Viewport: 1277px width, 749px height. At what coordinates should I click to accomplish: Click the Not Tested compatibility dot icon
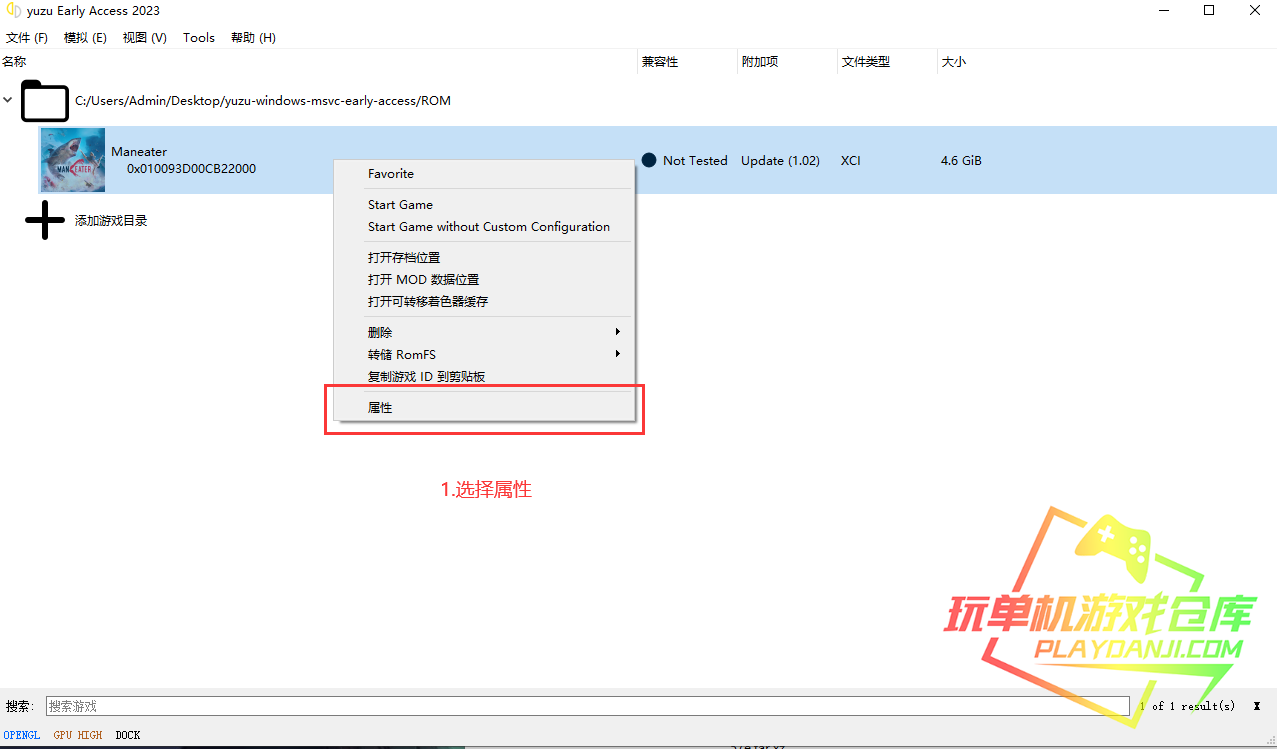(x=649, y=160)
